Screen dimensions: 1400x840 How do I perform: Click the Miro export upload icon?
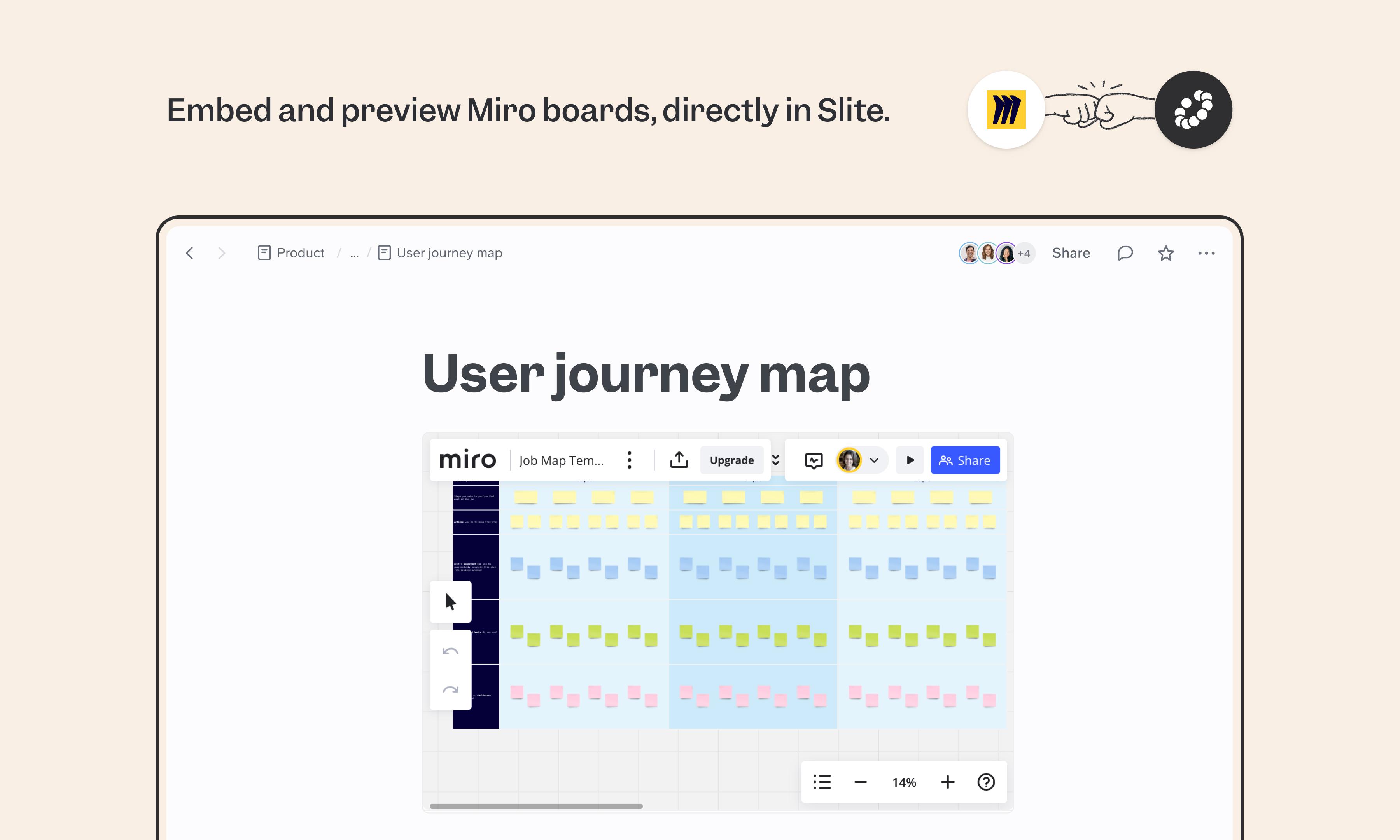click(x=679, y=460)
